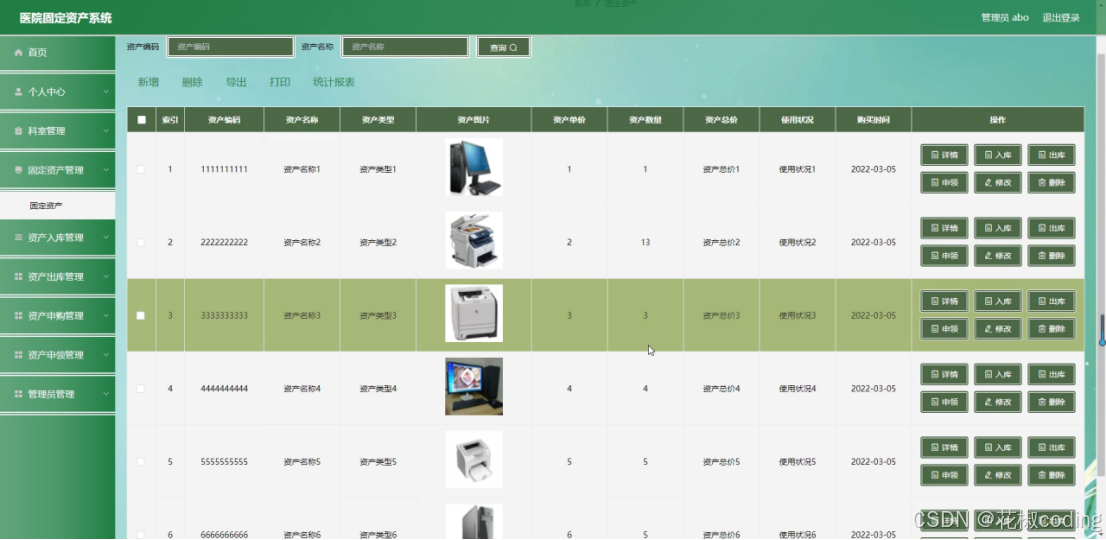Viewport: 1106px width, 540px height.
Task: Click the list icon beside 资产入库管理
Action: click(x=18, y=238)
